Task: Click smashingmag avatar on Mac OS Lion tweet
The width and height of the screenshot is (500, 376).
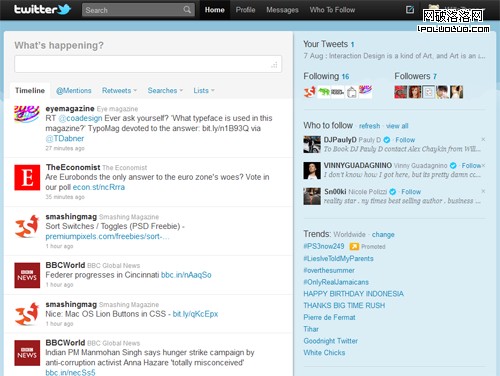Action: pos(27,314)
